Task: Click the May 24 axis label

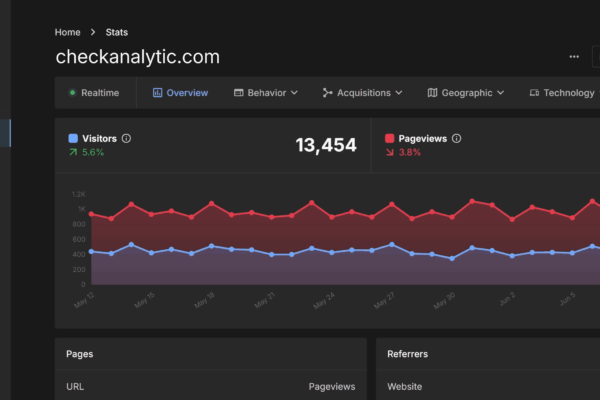Action: (324, 300)
